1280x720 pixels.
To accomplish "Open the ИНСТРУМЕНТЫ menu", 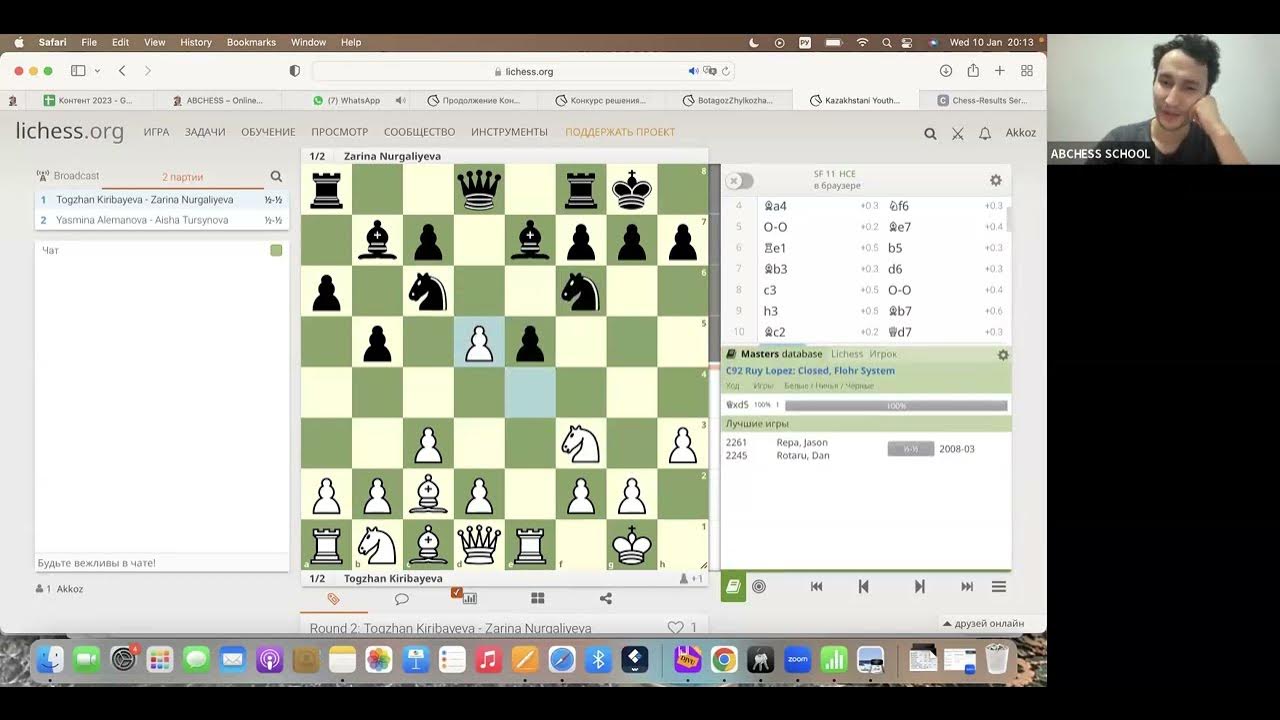I will [x=510, y=132].
